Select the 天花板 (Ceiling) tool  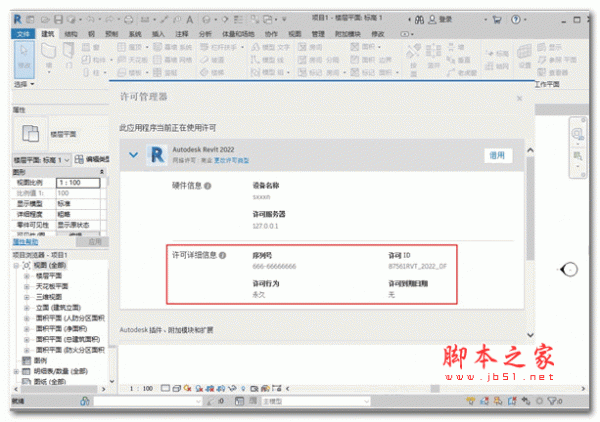(x=132, y=60)
